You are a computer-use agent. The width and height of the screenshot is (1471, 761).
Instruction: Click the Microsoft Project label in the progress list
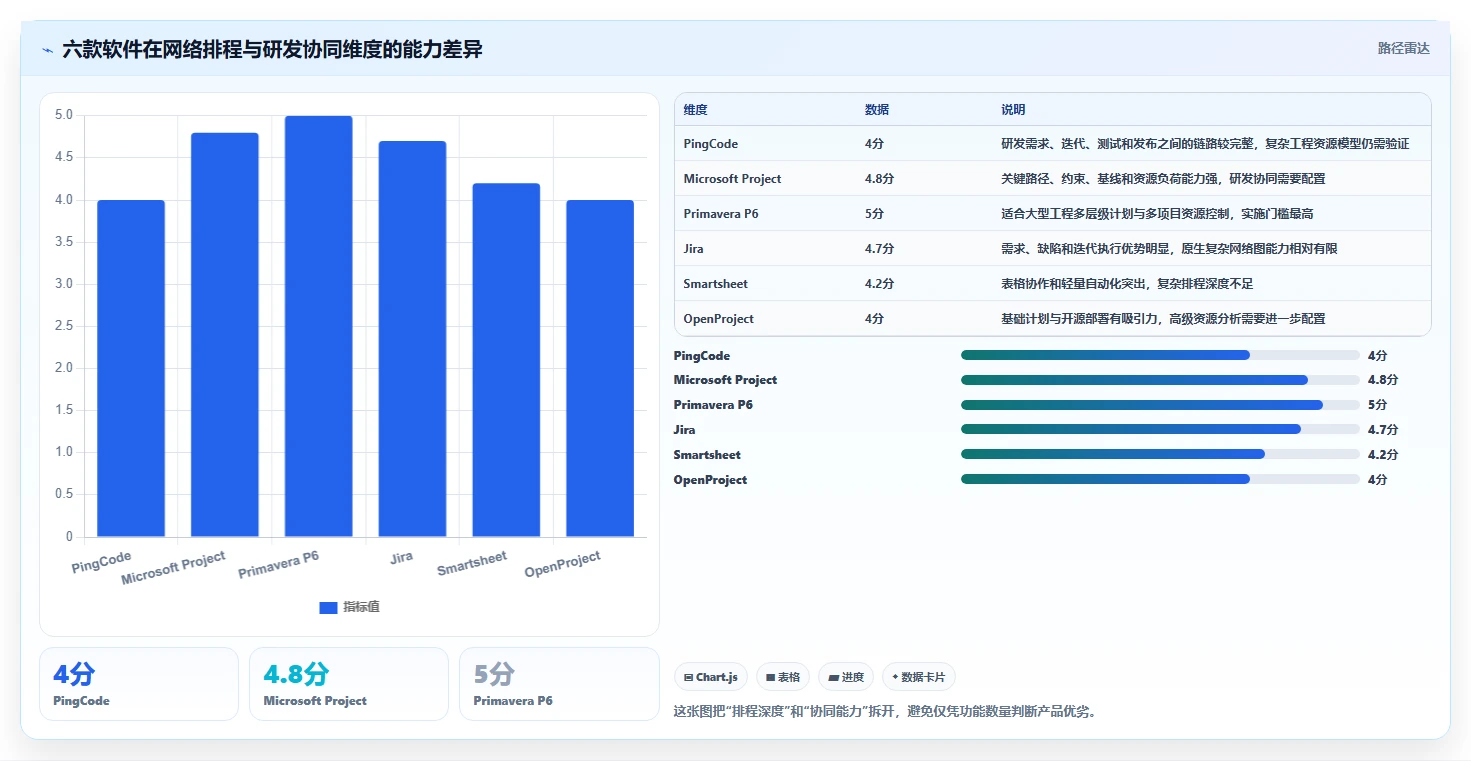tap(725, 380)
